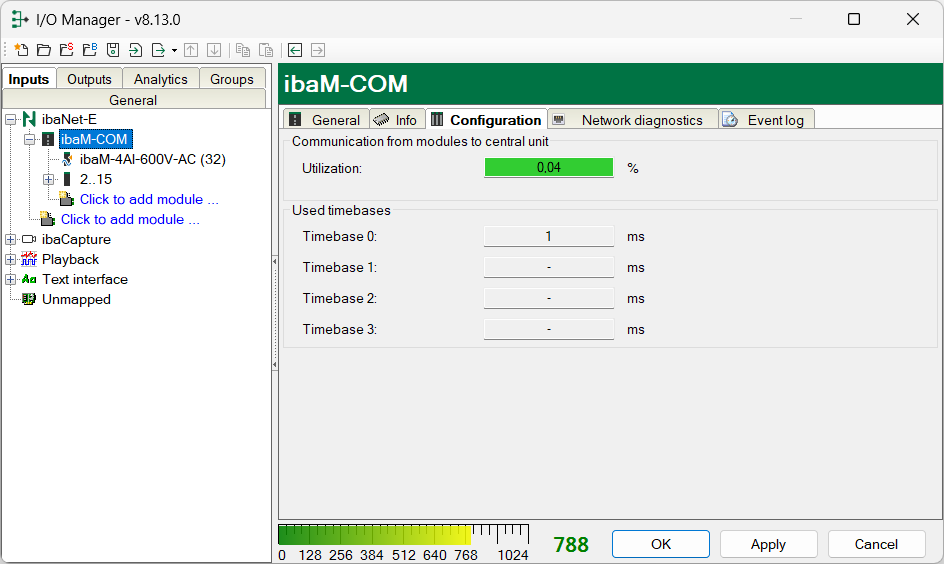
Task: Click the move down arrow icon
Action: tap(214, 50)
